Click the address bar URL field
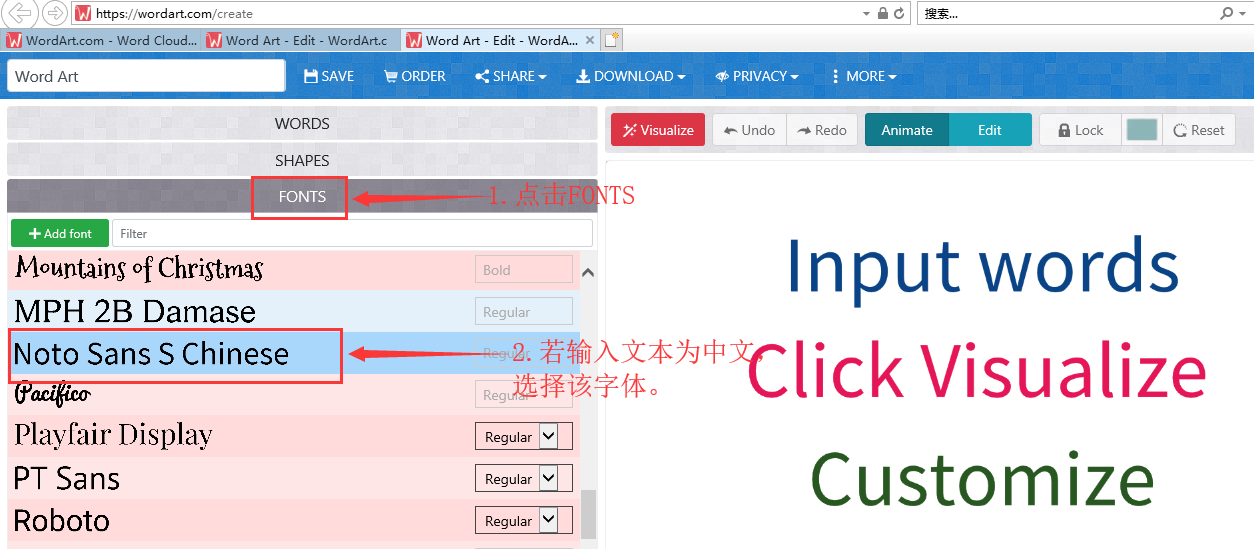Image resolution: width=1254 pixels, height=549 pixels. tap(470, 14)
